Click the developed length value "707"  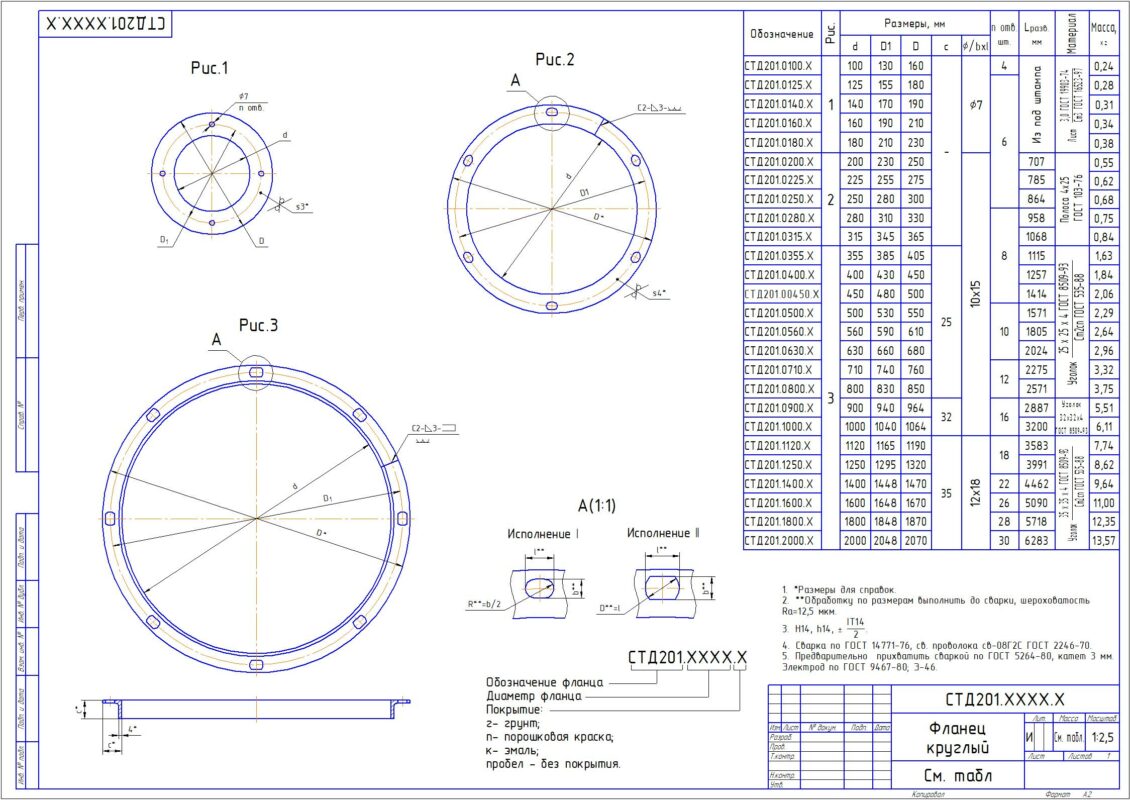pos(1036,162)
